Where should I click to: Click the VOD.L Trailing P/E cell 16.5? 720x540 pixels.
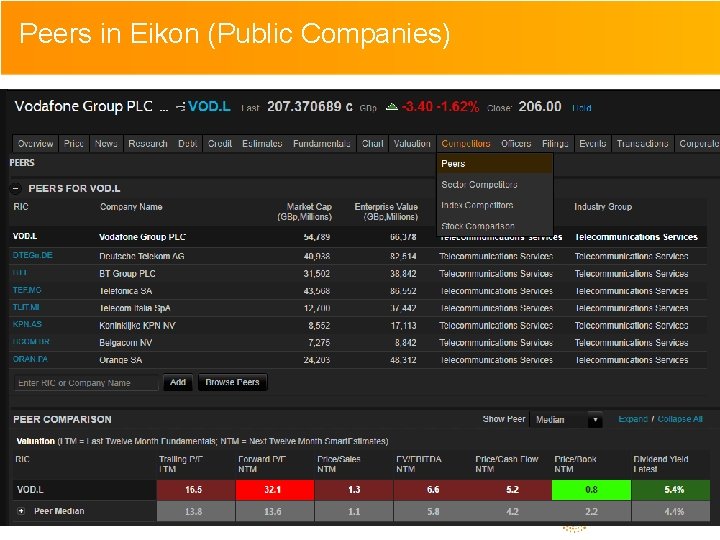tap(196, 490)
